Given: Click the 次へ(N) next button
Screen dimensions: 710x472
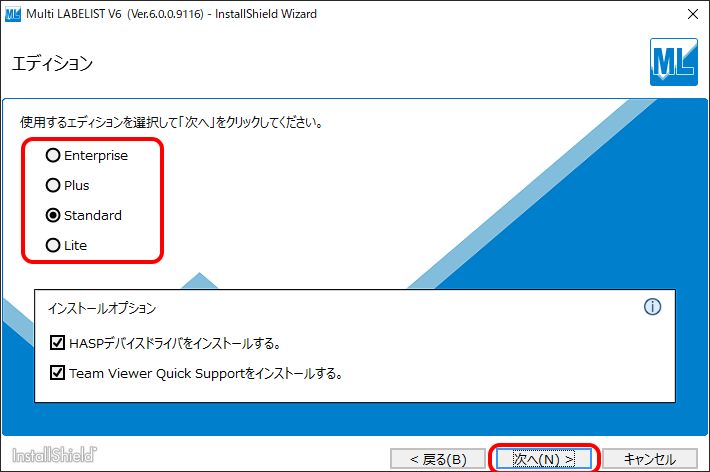Looking at the screenshot, I should 544,459.
